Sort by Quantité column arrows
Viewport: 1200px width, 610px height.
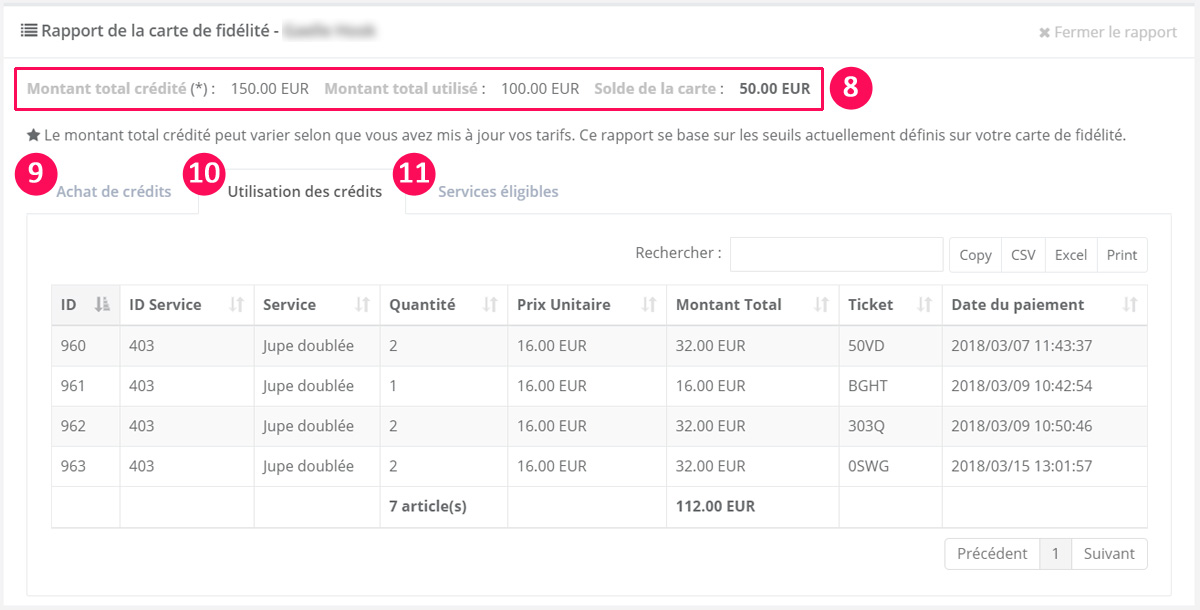[490, 305]
